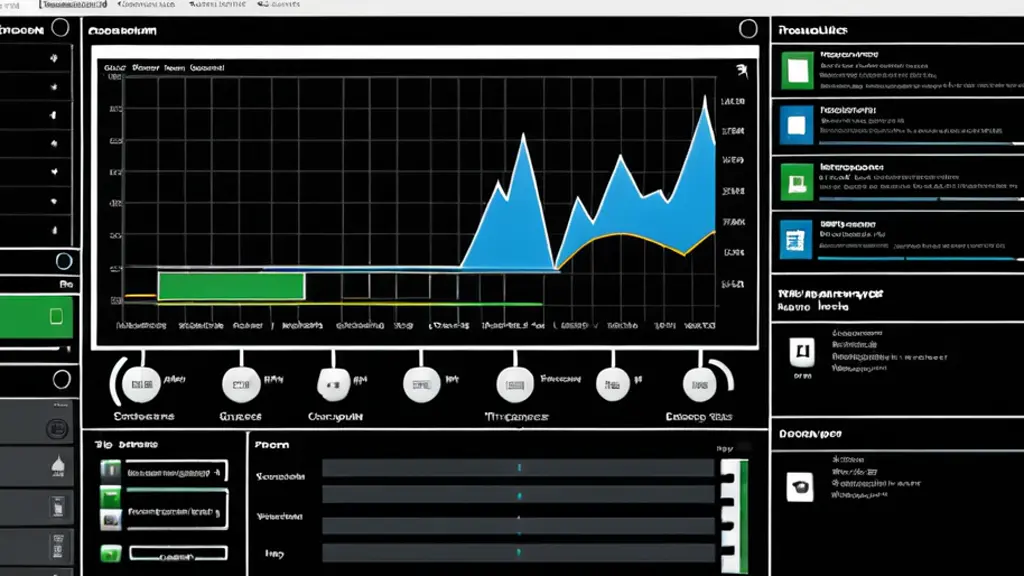Screen dimensions: 1024x576
Task: Click the green laptop icon in right panel
Action: (797, 182)
